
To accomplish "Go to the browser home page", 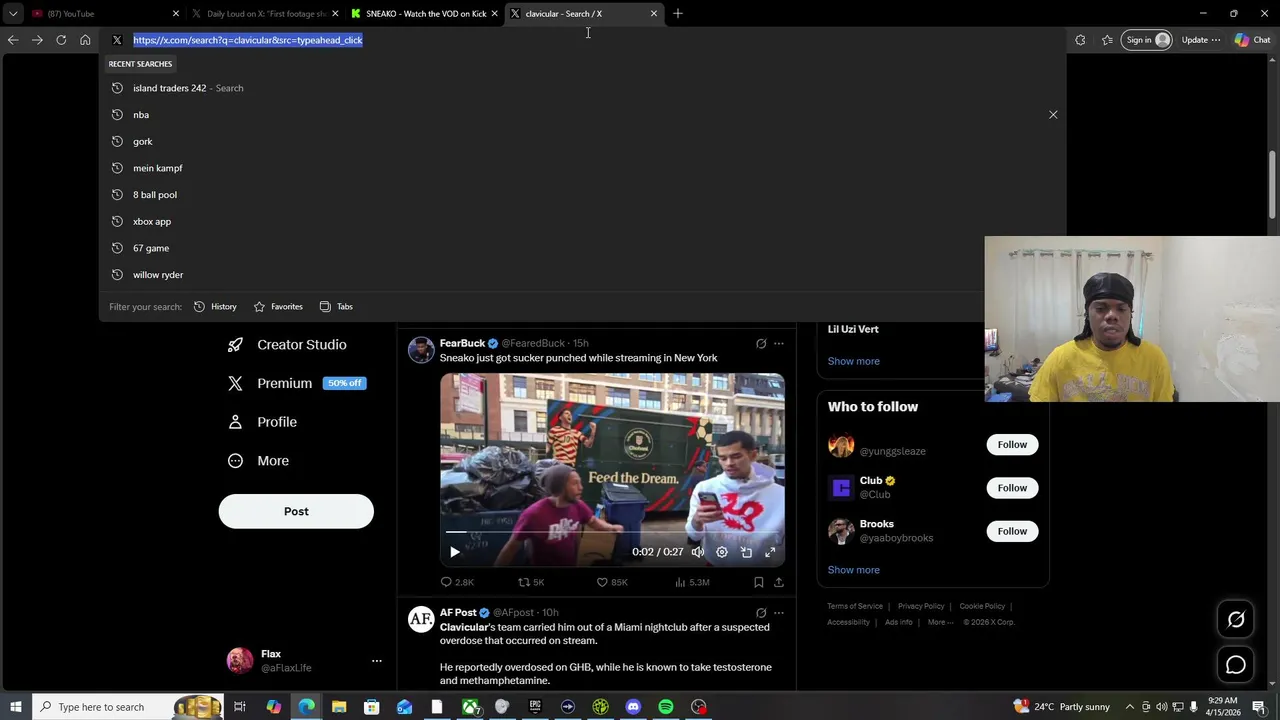I will 85,40.
